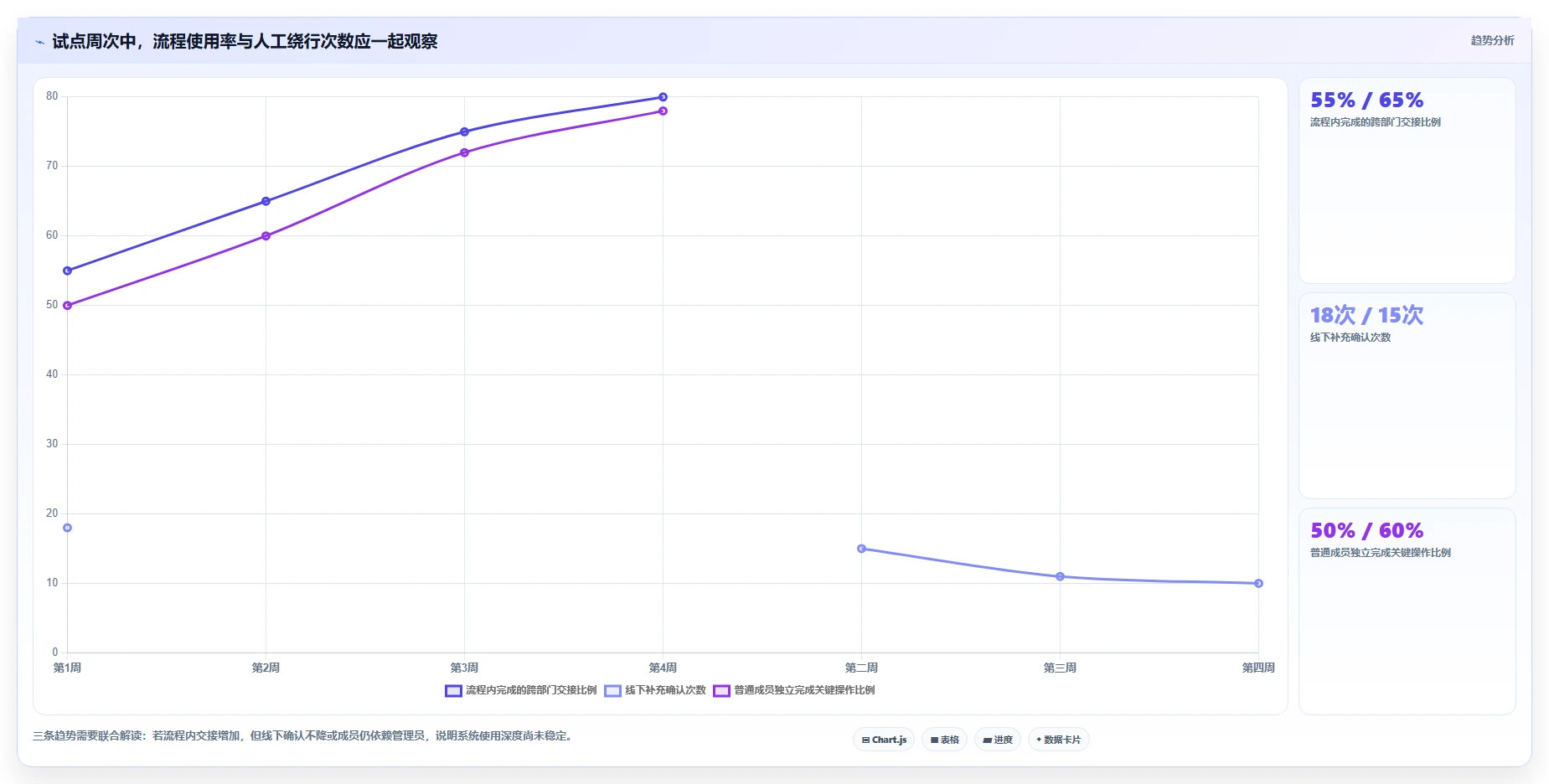
Task: Click the 流程内完成的跨部门交接比例 card label
Action: click(x=1375, y=122)
